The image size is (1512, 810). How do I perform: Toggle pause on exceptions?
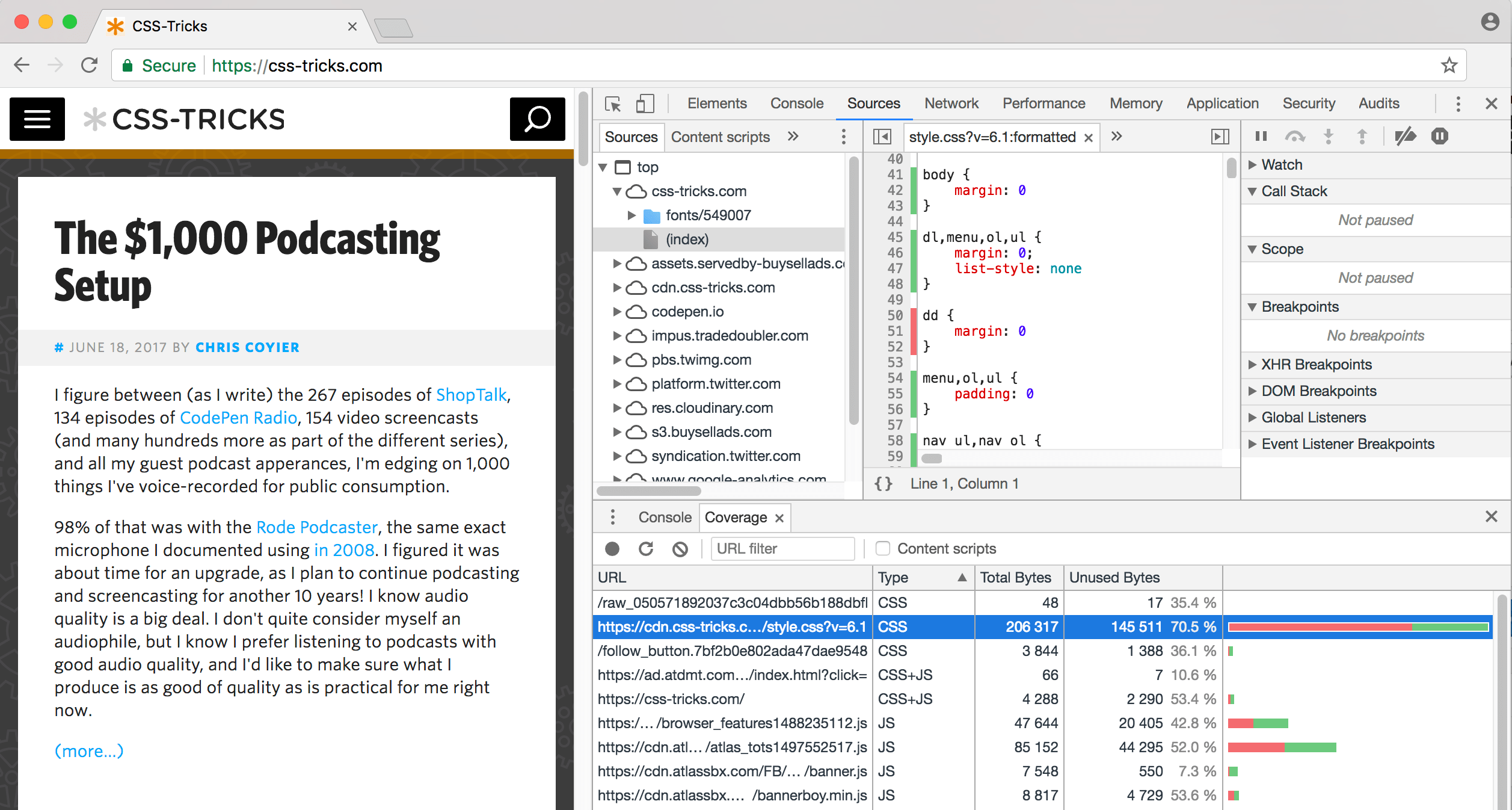[x=1439, y=137]
